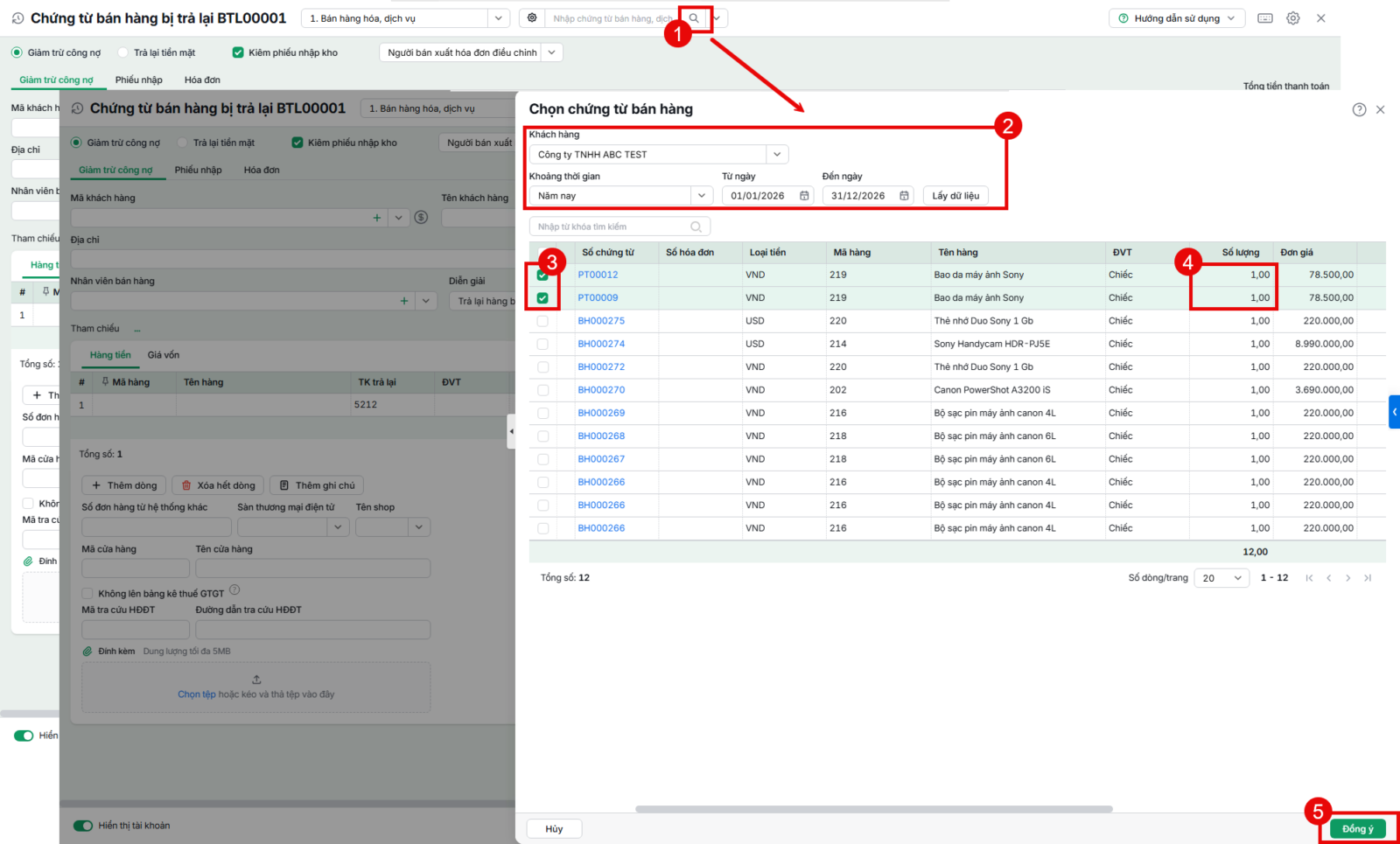Screen dimensions: 1400x844
Task: Tick the Không lên bảng kê thuế GTGT checkbox
Action: pyautogui.click(x=87, y=594)
